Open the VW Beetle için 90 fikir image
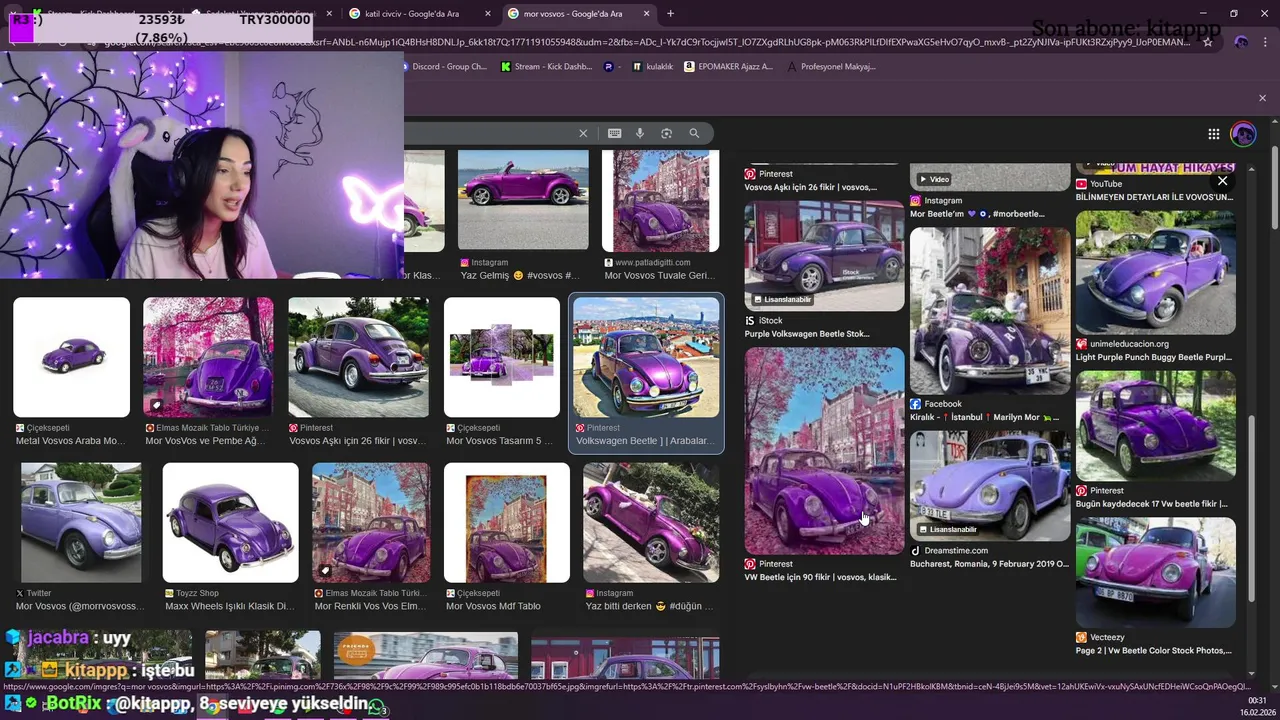Image resolution: width=1280 pixels, height=720 pixels. click(824, 451)
